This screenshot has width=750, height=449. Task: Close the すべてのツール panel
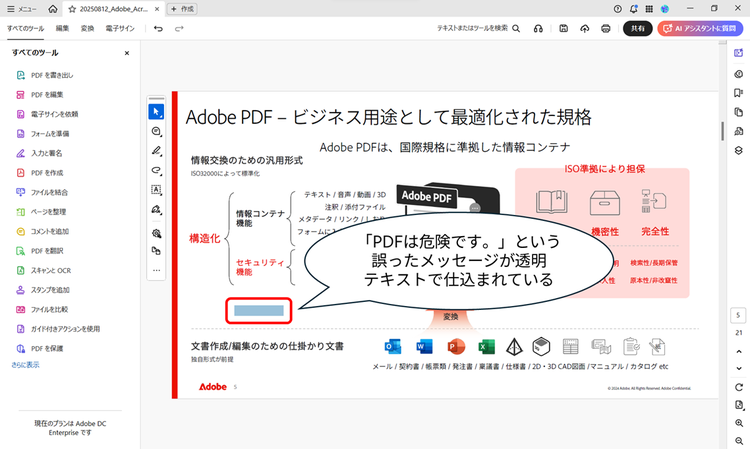127,53
